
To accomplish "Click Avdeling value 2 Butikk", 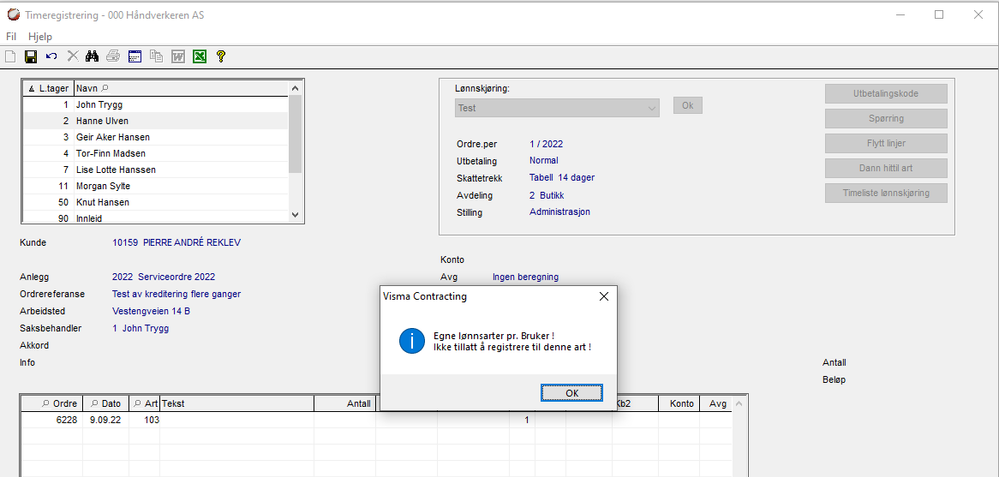I will coord(547,195).
